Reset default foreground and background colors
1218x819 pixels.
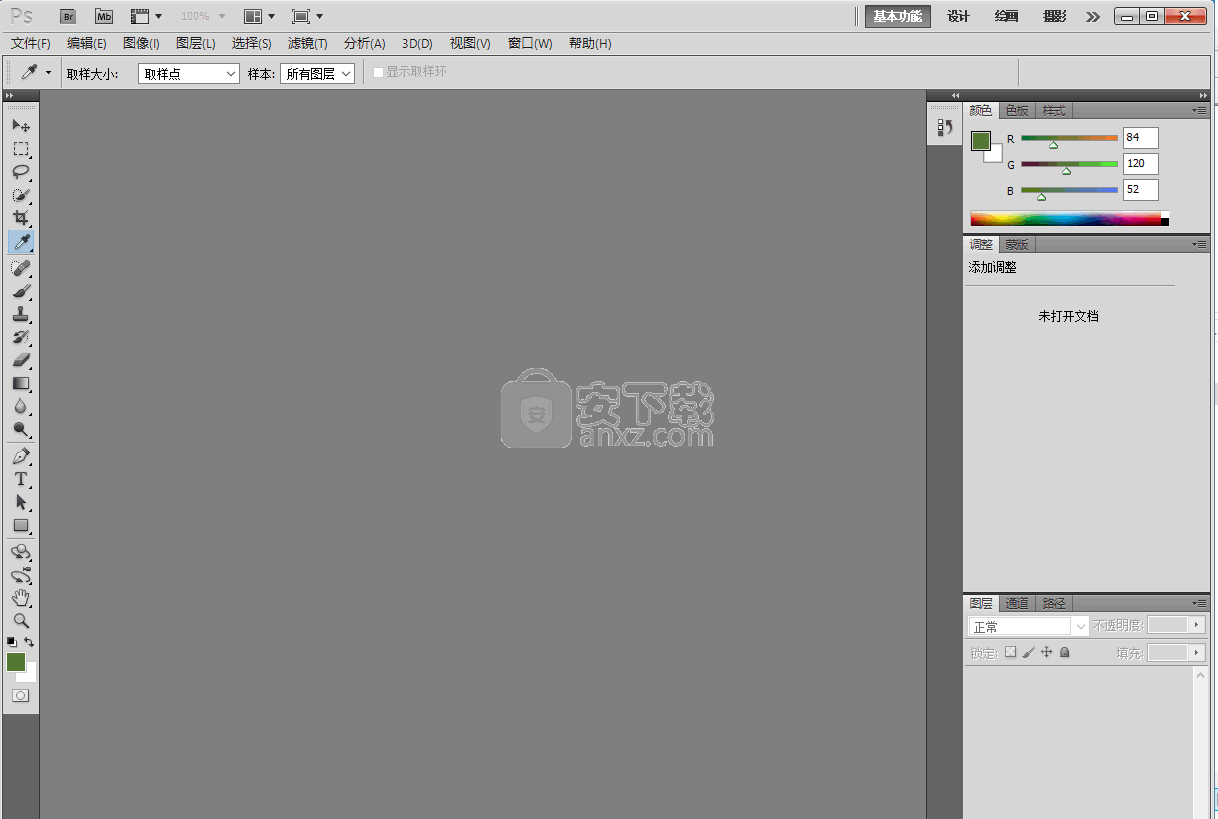(12, 642)
